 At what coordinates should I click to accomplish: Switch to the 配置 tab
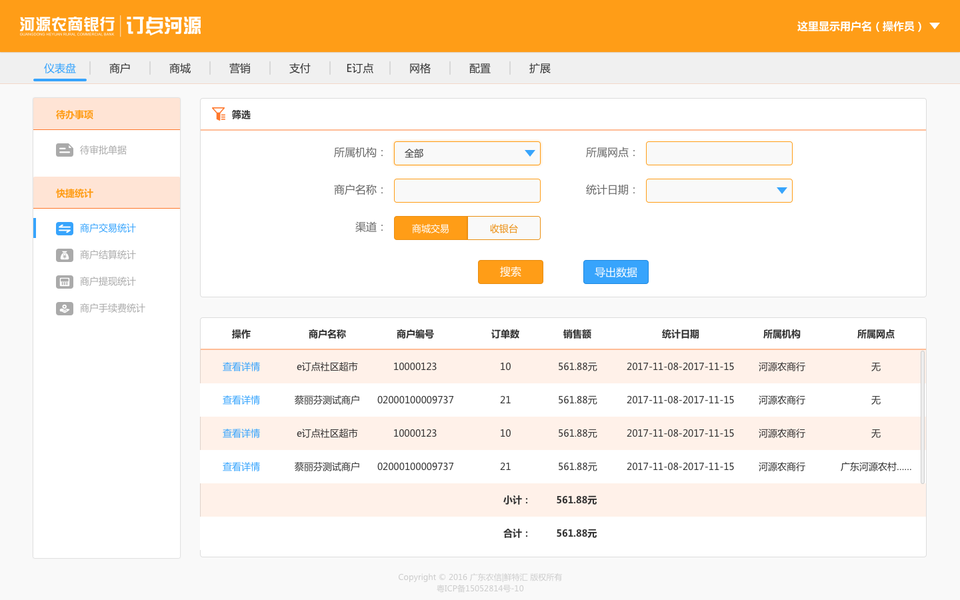(479, 69)
